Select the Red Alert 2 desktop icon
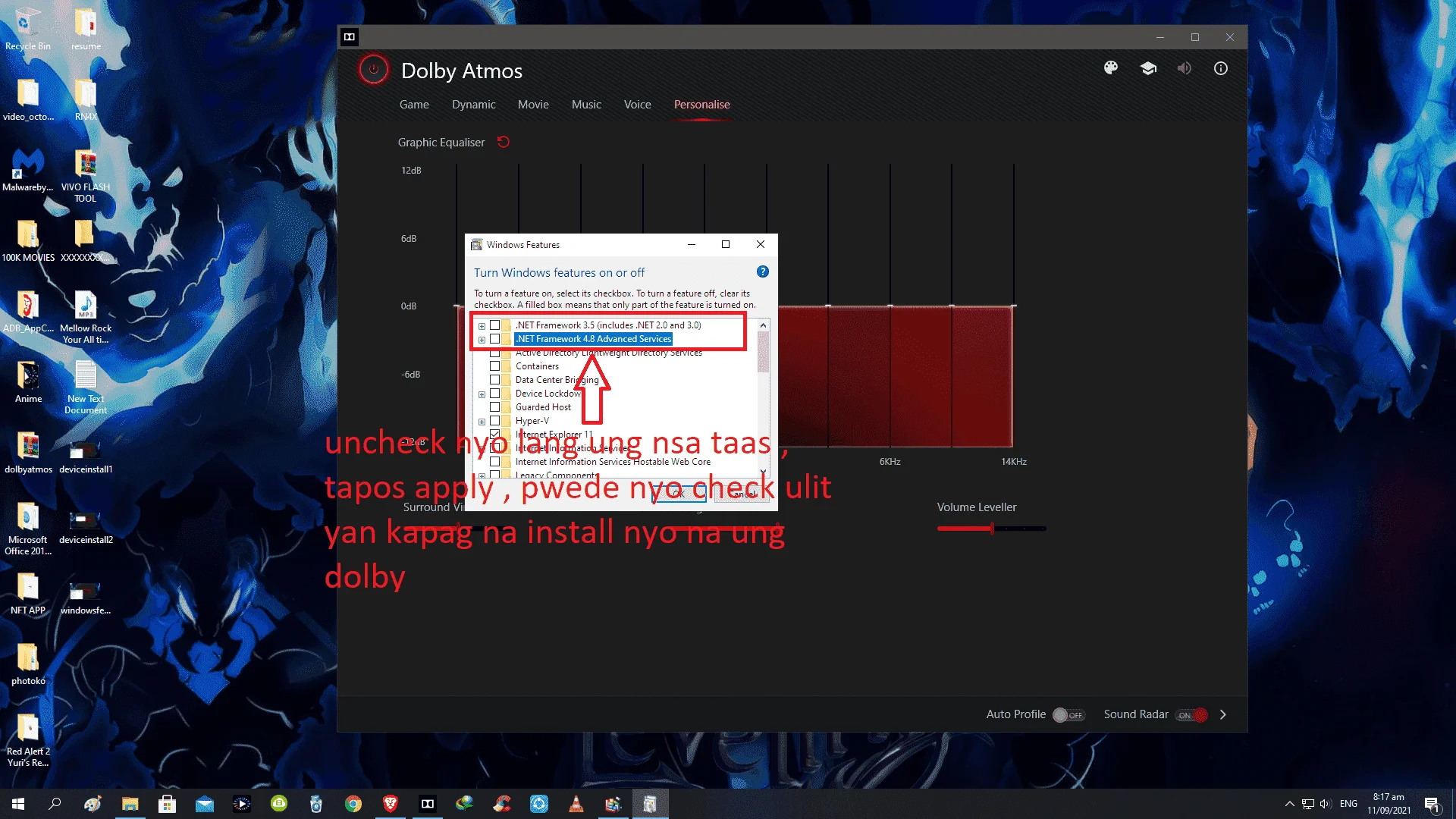Viewport: 1456px width, 819px height. coord(28,739)
